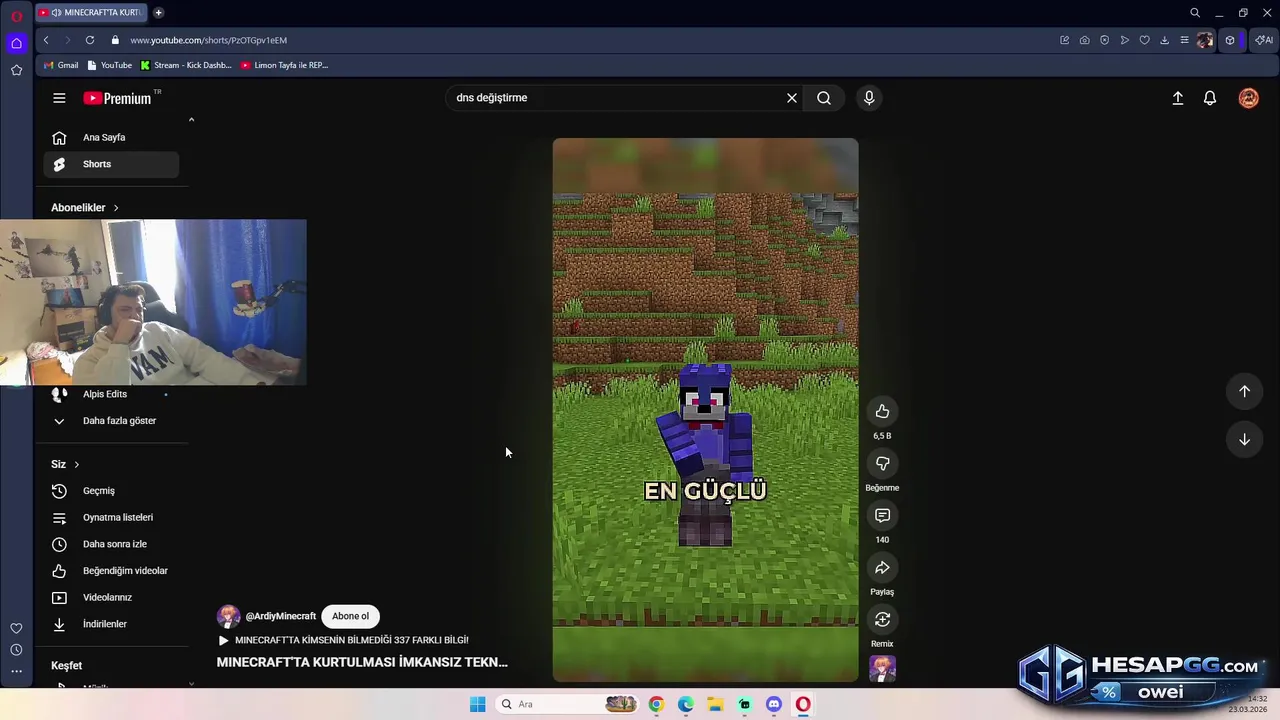Open Stream - Kick Dashboard bookmark

(186, 65)
